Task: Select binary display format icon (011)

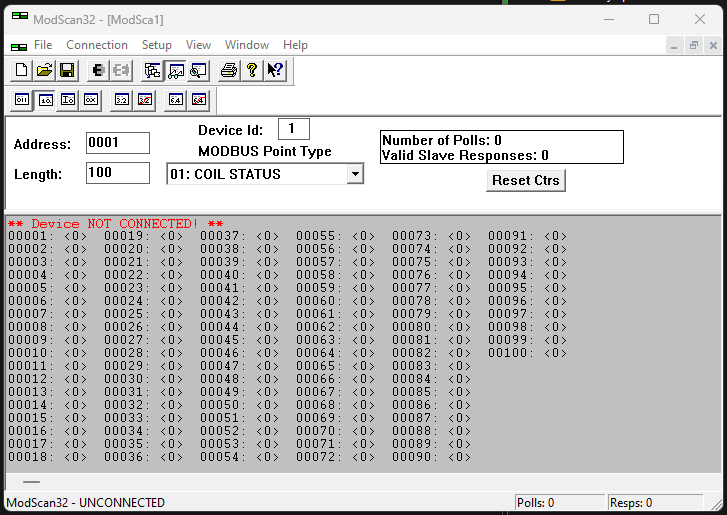Action: tap(22, 100)
